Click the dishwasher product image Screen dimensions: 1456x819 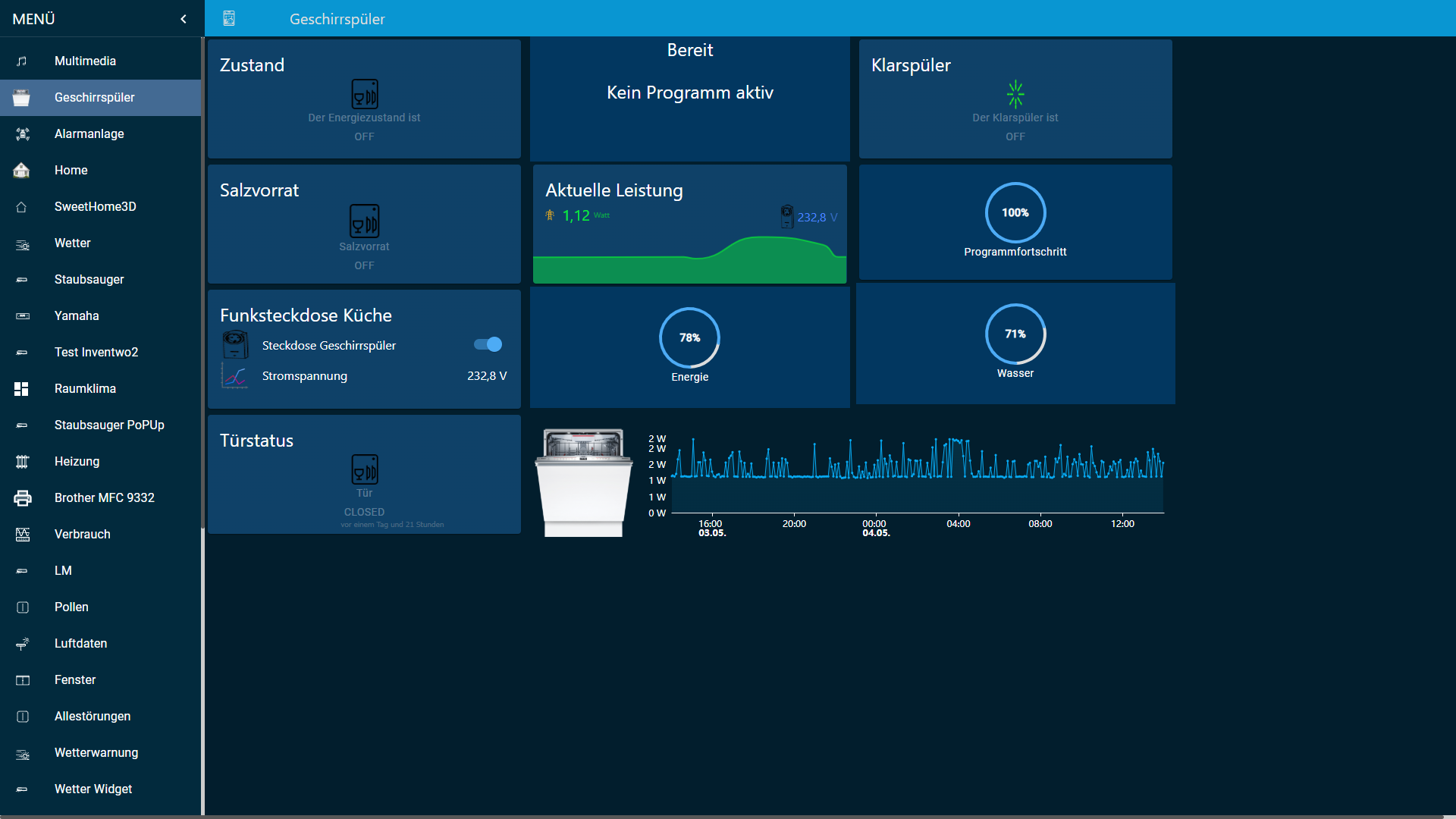pyautogui.click(x=583, y=482)
